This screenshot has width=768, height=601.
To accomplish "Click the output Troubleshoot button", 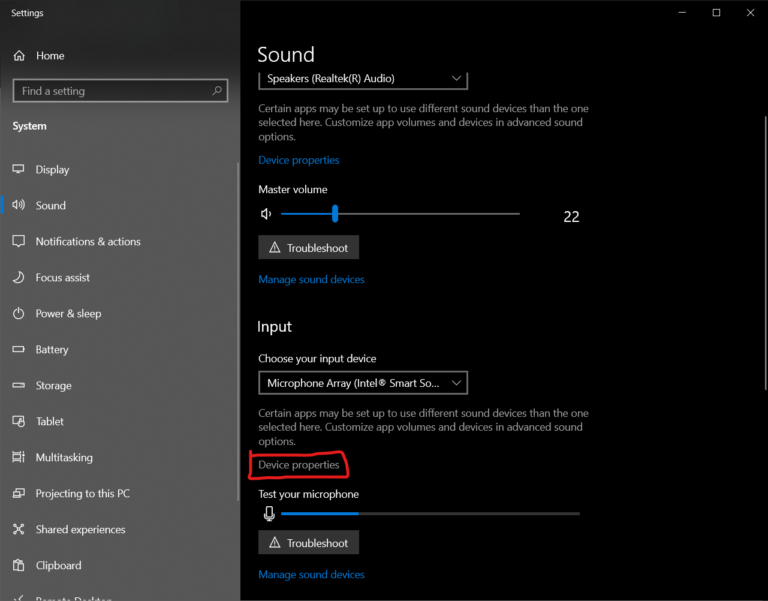I will tap(308, 248).
